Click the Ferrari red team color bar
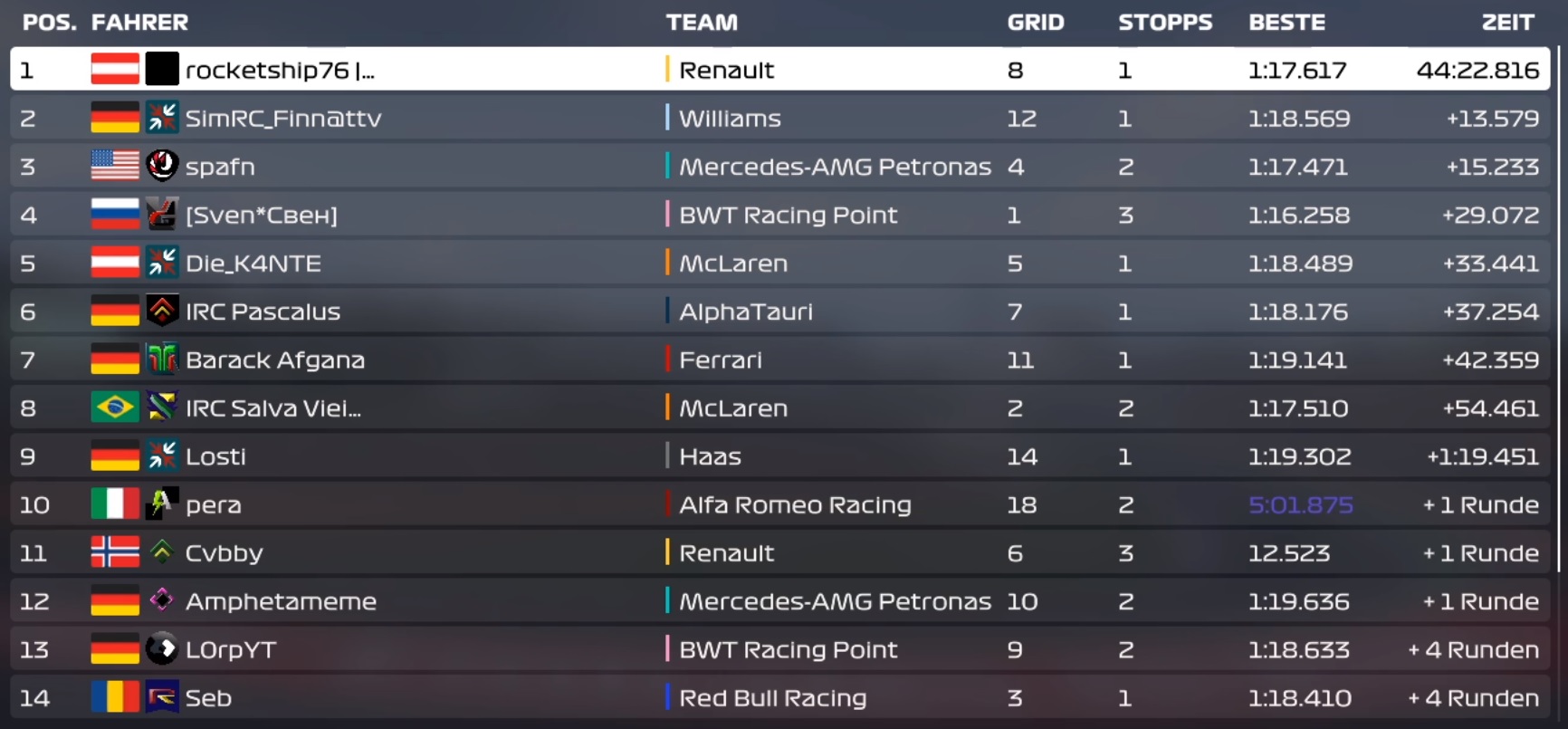The height and width of the screenshot is (729, 1568). pos(667,360)
